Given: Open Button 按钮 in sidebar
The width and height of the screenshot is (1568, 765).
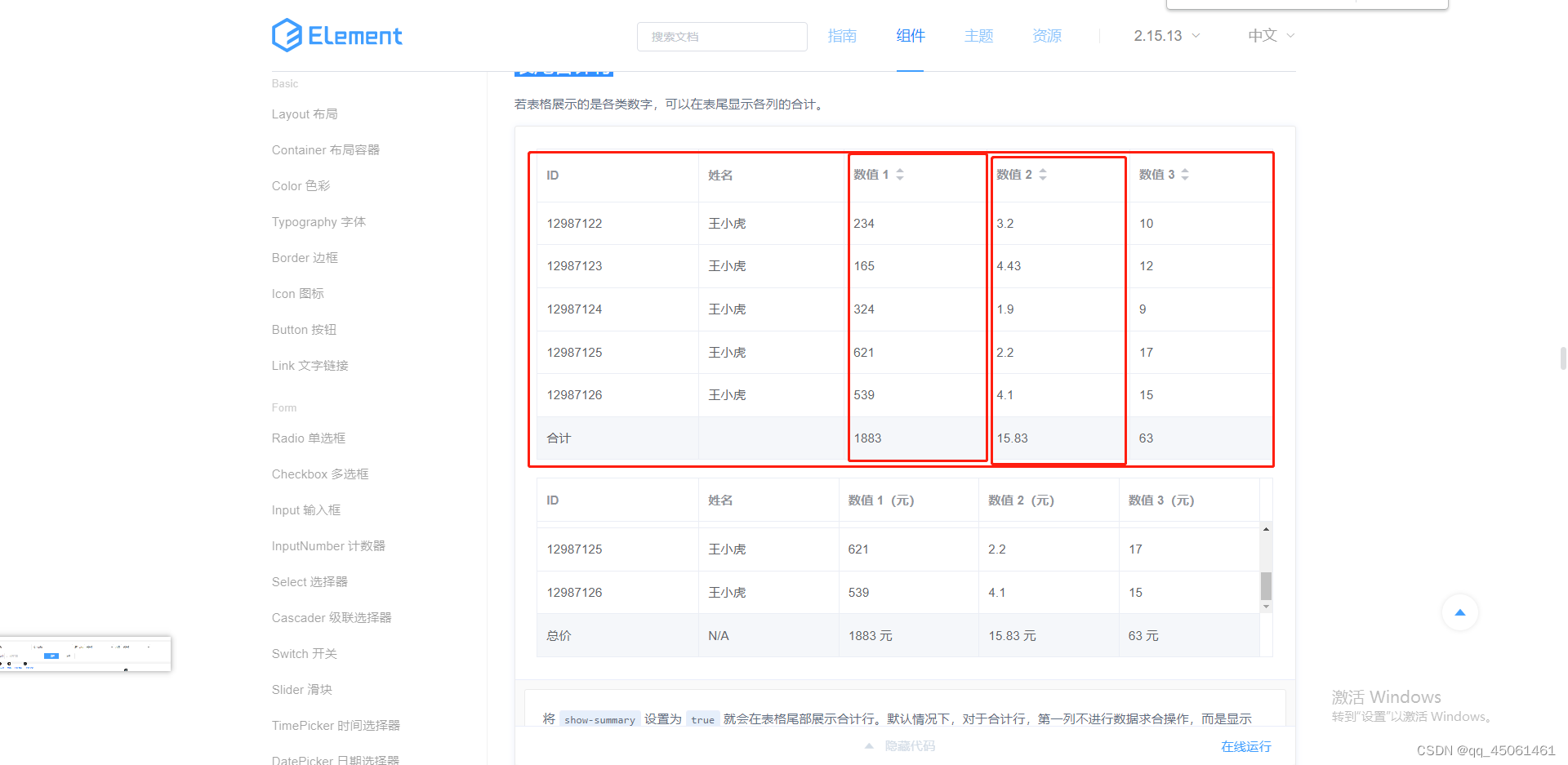Looking at the screenshot, I should click(x=304, y=330).
